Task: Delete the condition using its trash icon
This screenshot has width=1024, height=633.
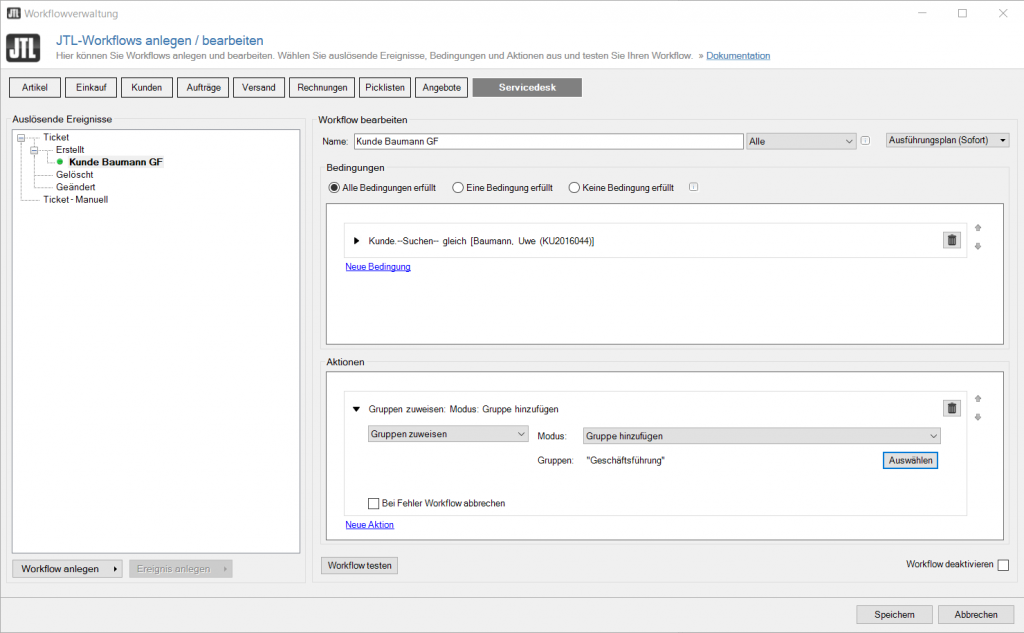Action: click(951, 240)
